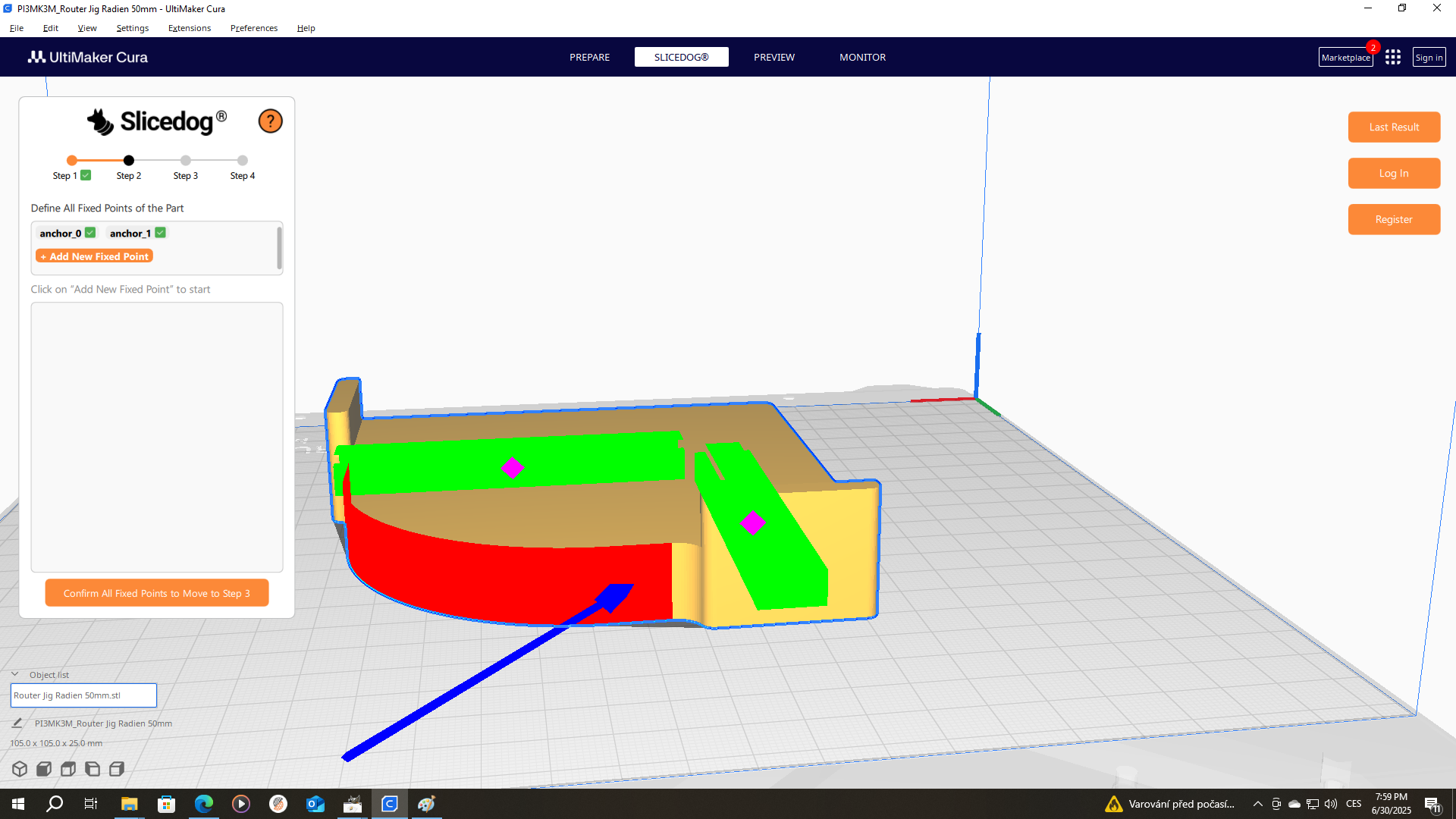Select the anchor_1 fixed point label
The image size is (1456, 819).
click(130, 234)
